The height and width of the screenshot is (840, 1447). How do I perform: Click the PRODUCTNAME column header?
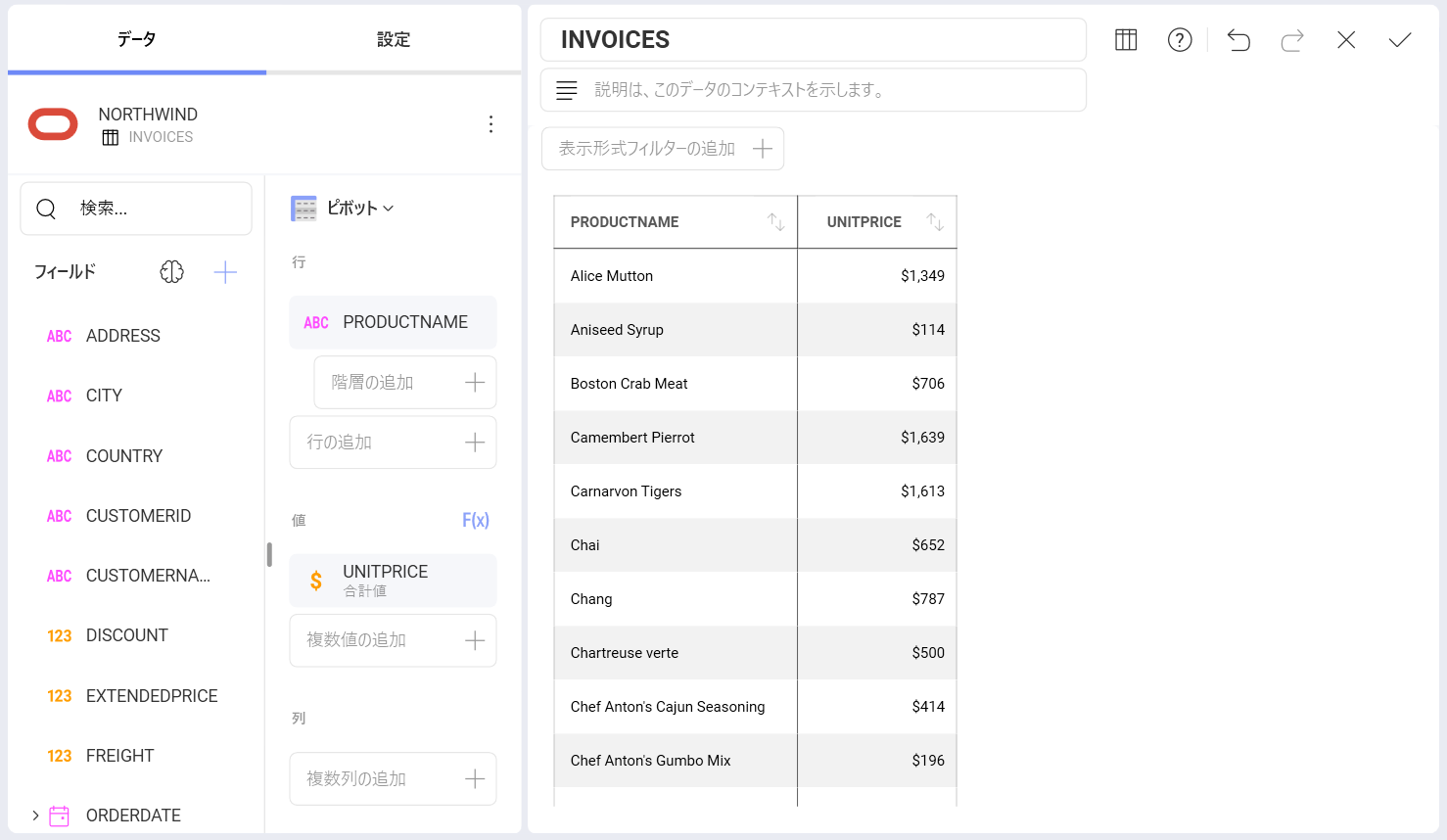tap(676, 222)
